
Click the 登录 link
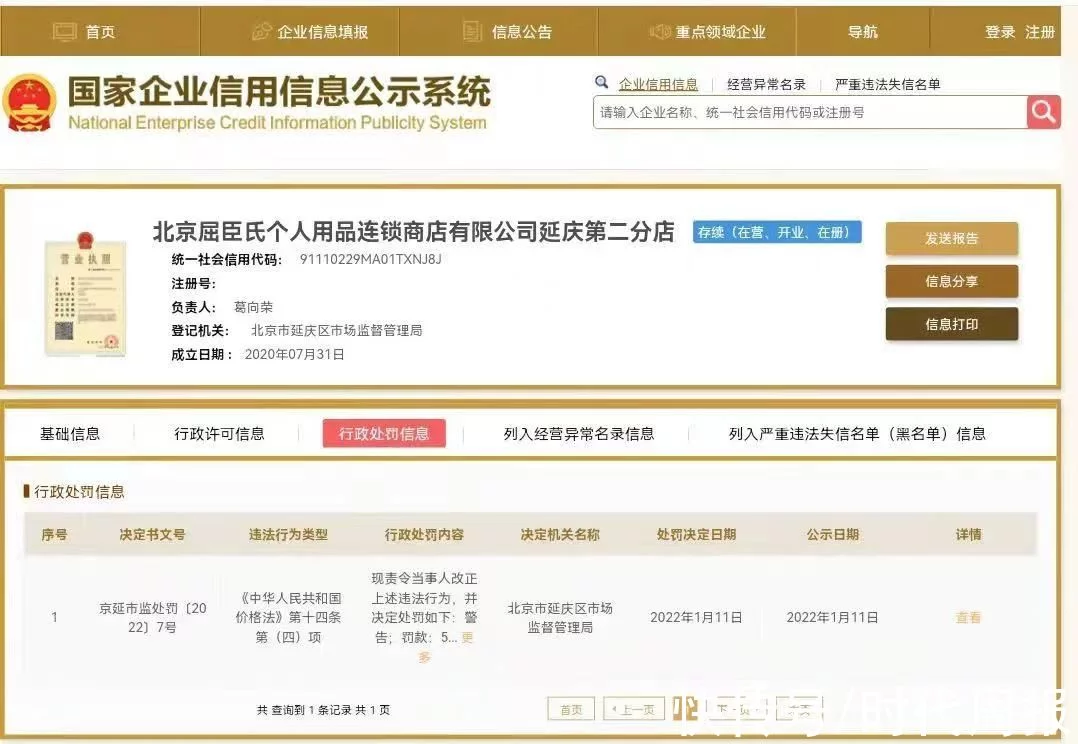[x=1000, y=32]
